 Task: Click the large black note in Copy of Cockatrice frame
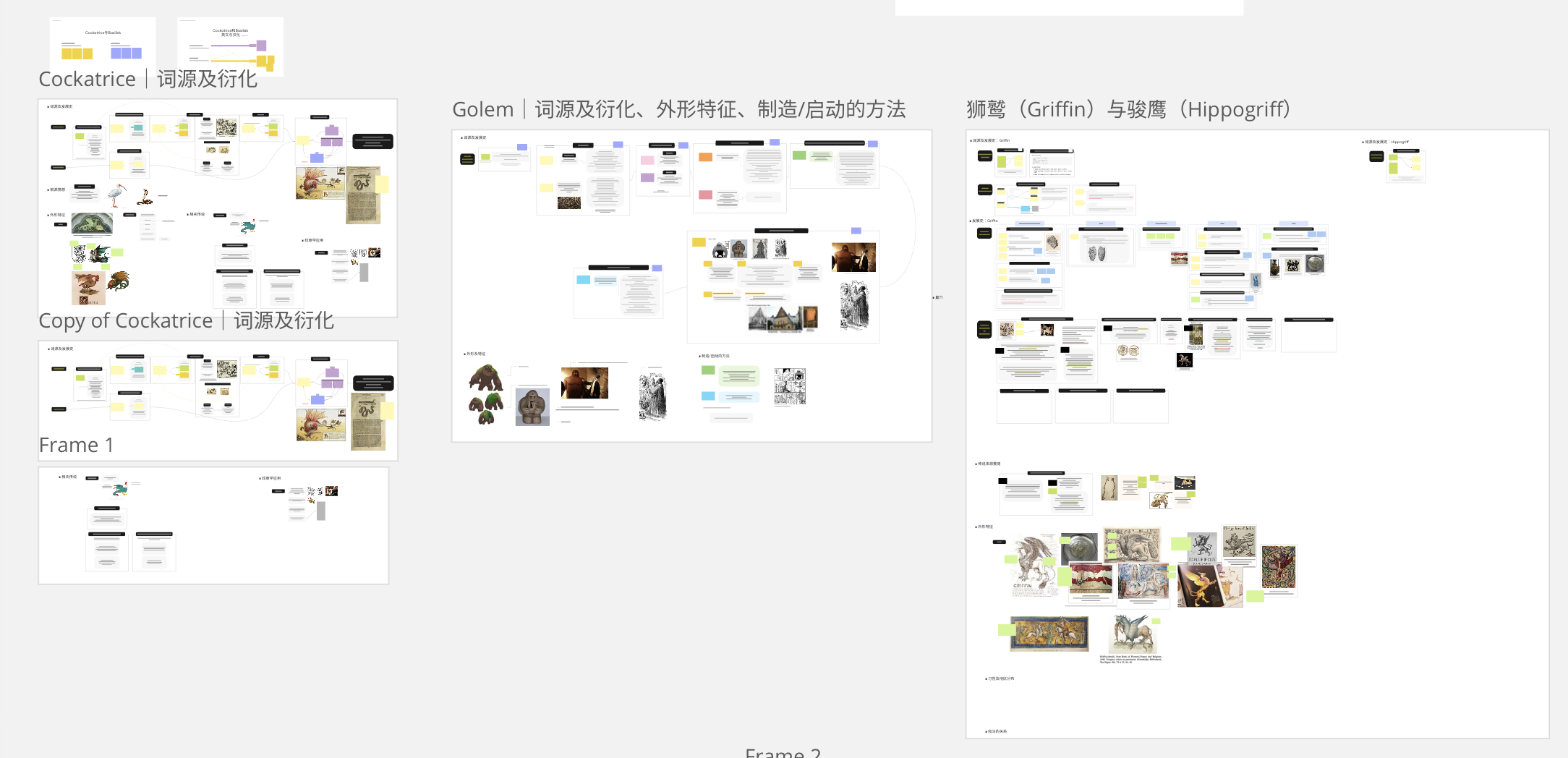pyautogui.click(x=373, y=383)
